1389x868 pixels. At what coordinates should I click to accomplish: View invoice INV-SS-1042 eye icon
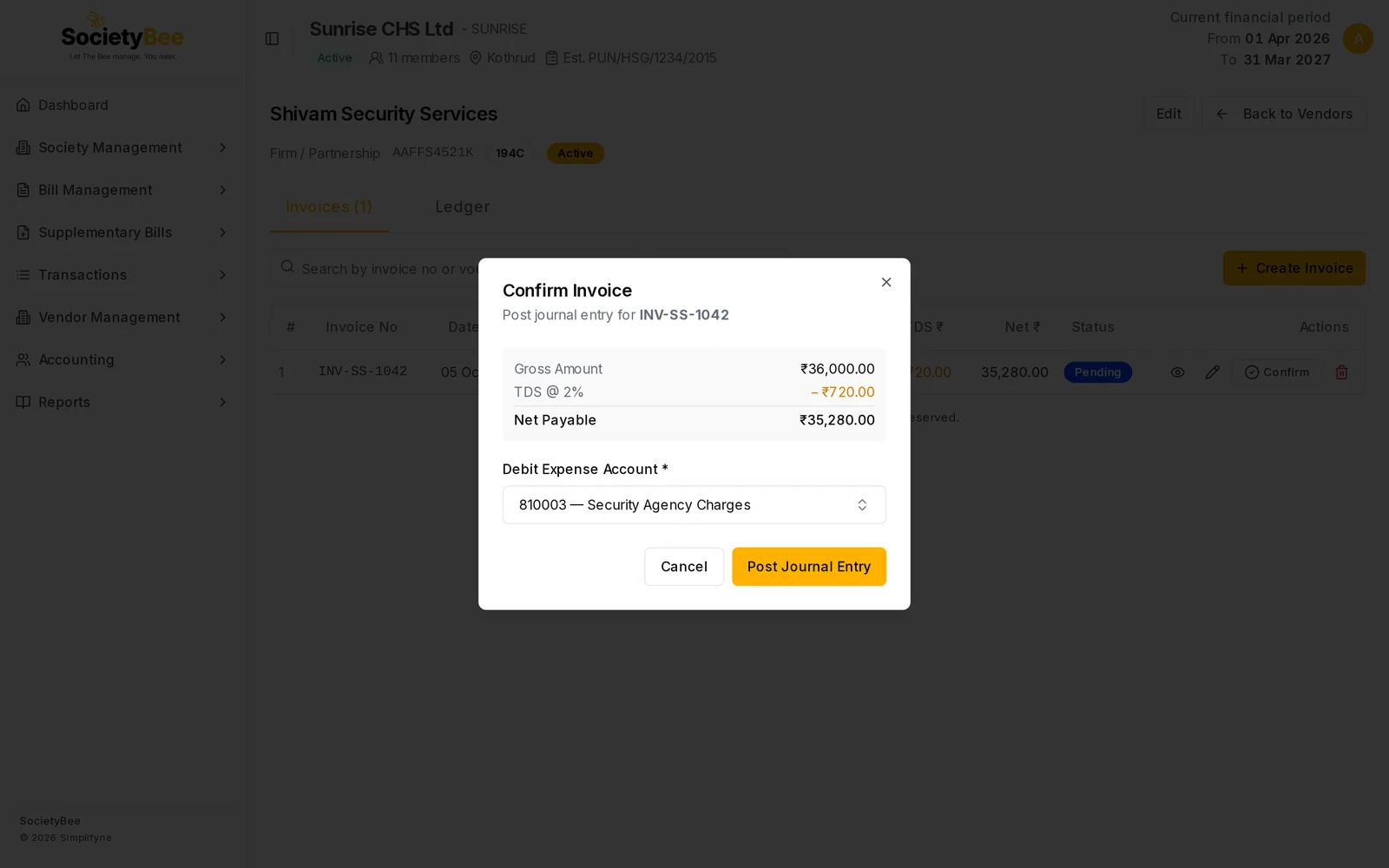1177,372
